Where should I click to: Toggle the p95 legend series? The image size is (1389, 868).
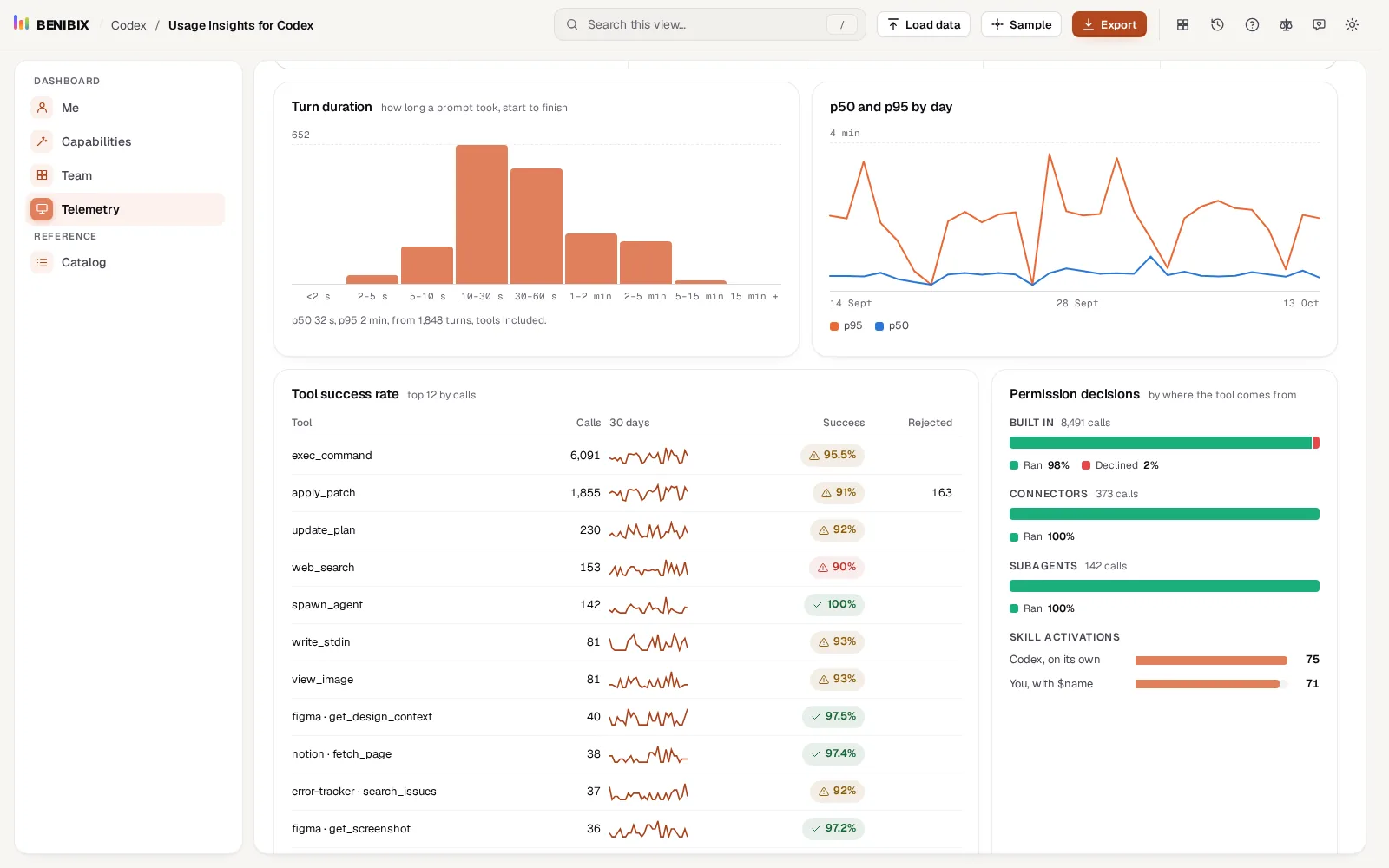tap(846, 326)
